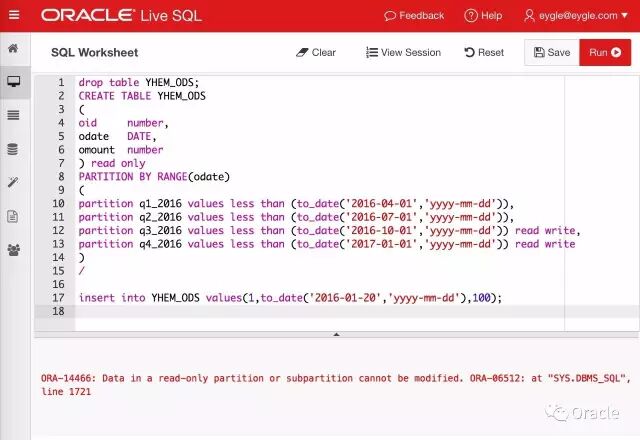This screenshot has height=440, width=640.
Task: Collapse results pane with the divider arrow
Action: (336, 334)
